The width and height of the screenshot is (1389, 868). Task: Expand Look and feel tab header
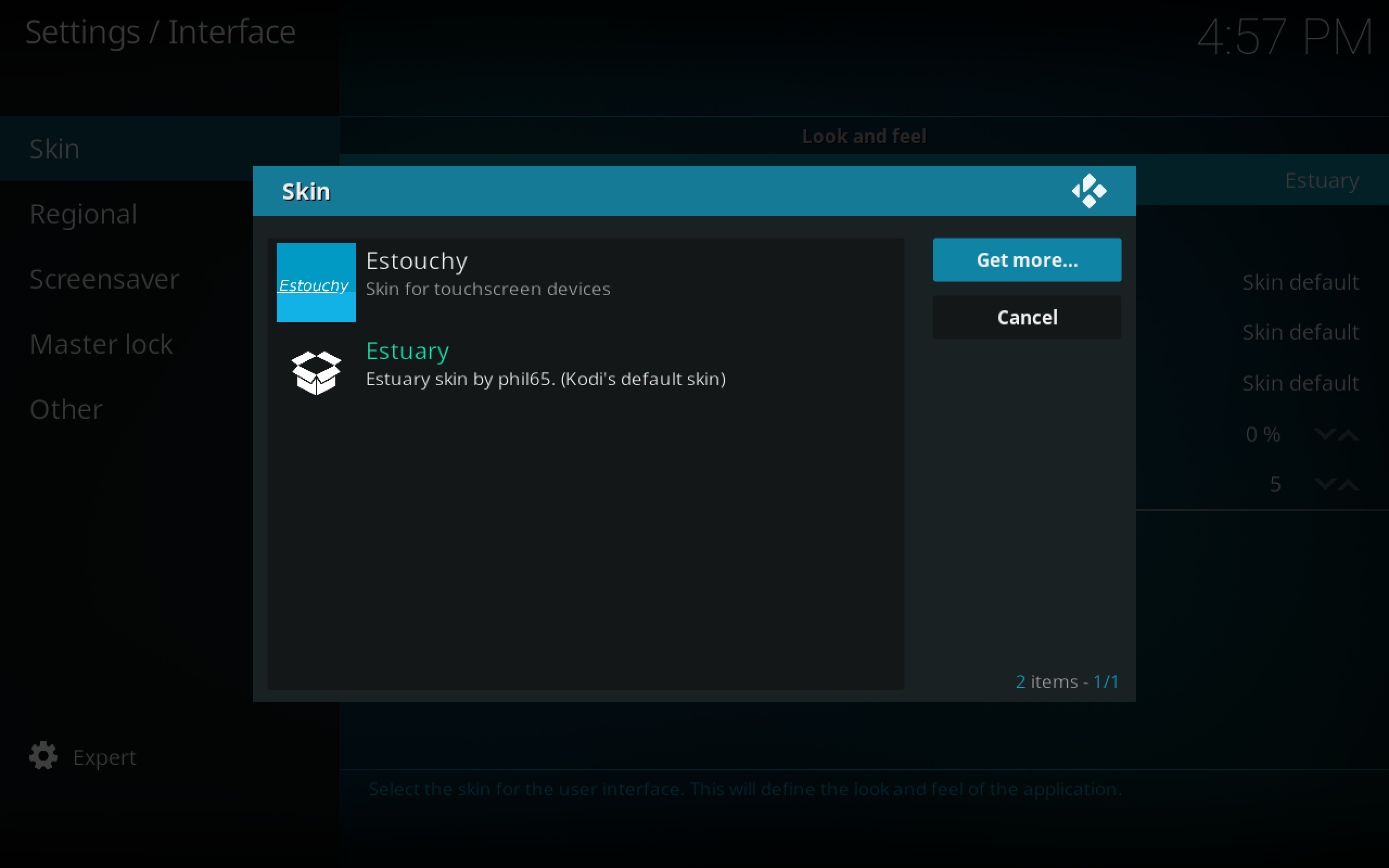pos(864,135)
